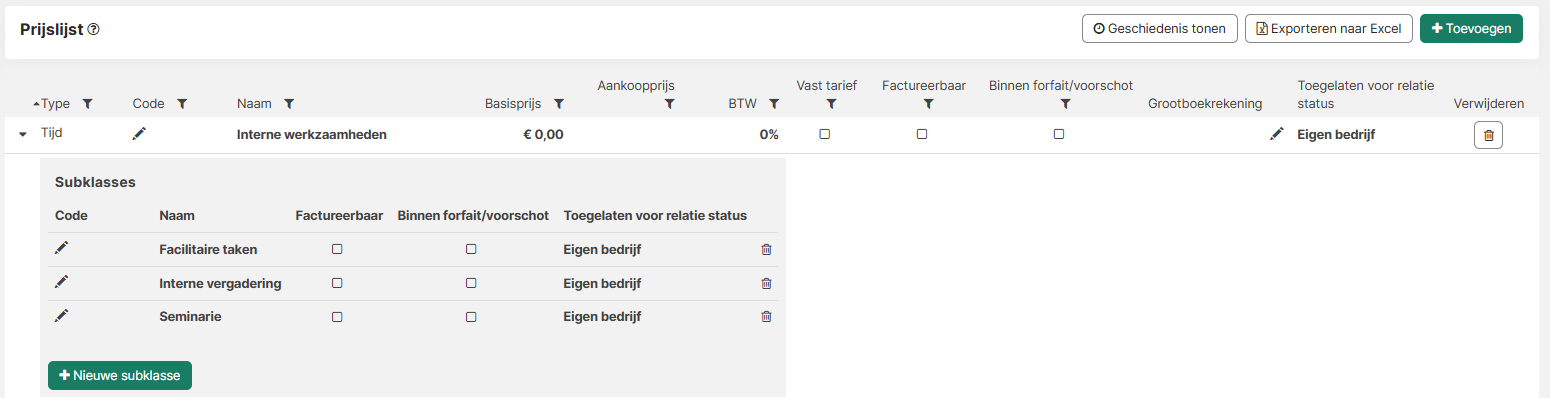Filter the Naam column
The height and width of the screenshot is (398, 1550).
(x=289, y=103)
